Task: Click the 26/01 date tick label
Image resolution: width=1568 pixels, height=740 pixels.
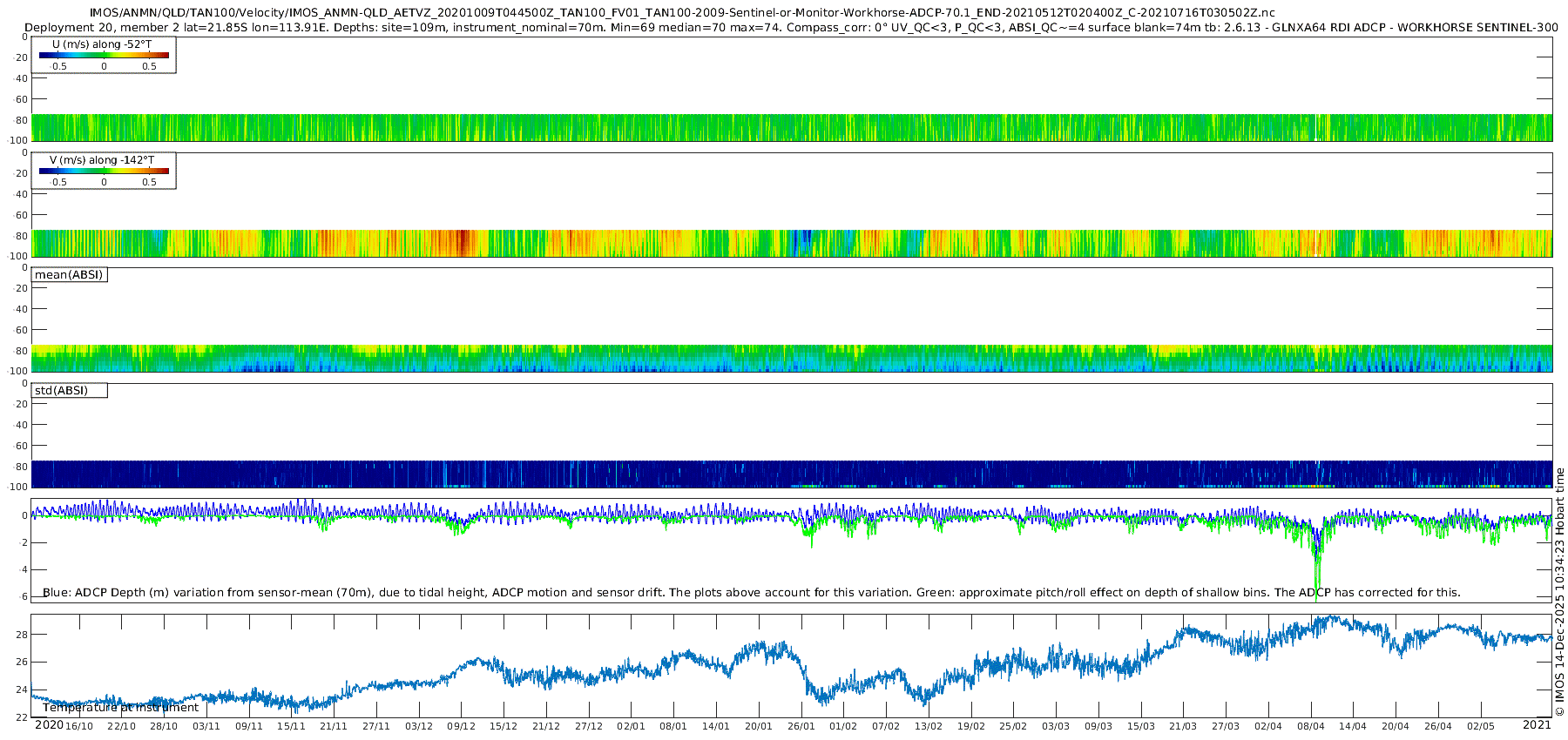Action: point(801,726)
